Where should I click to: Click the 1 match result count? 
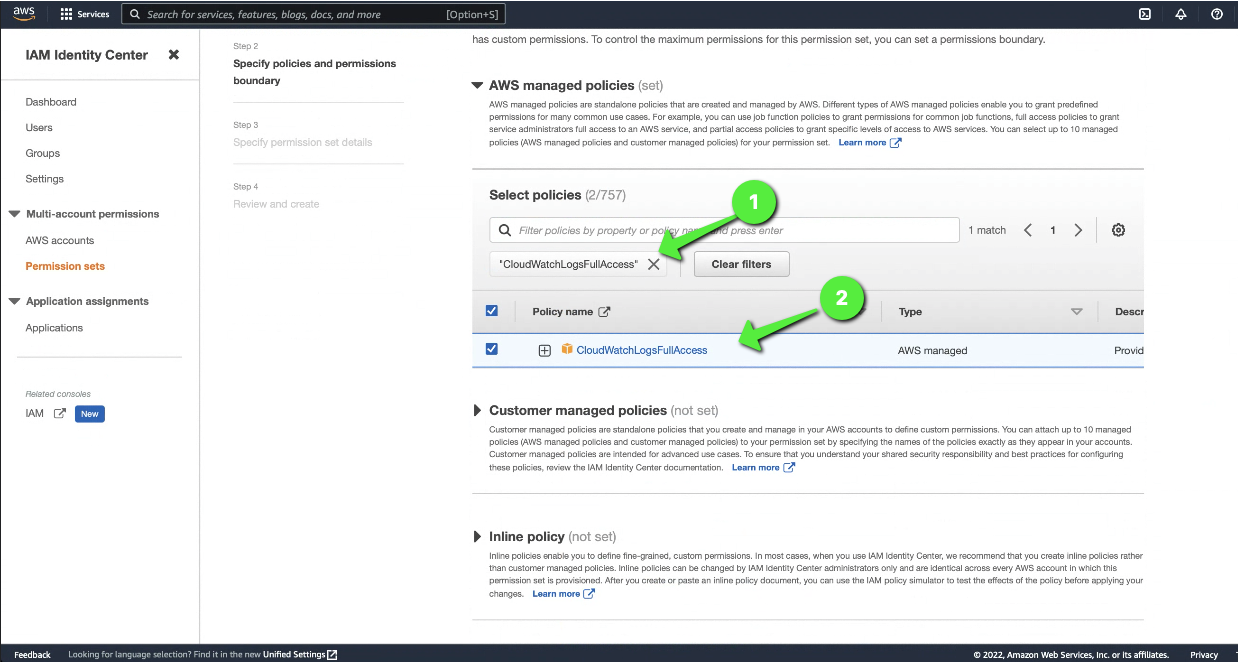(987, 230)
